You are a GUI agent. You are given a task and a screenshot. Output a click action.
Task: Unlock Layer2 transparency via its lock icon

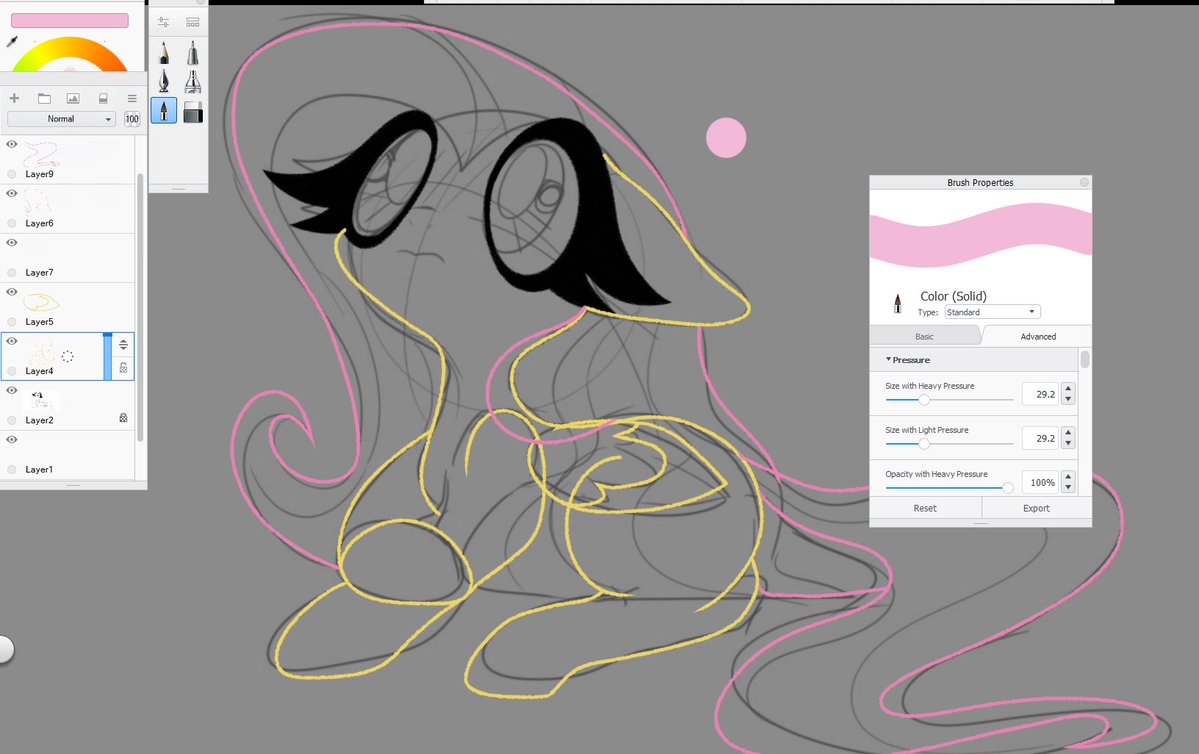(x=123, y=418)
